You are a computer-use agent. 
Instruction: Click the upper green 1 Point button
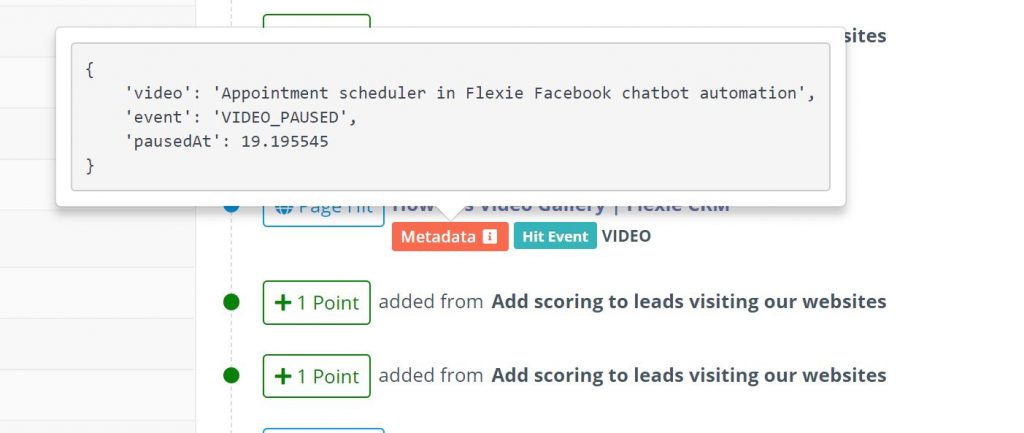317,302
